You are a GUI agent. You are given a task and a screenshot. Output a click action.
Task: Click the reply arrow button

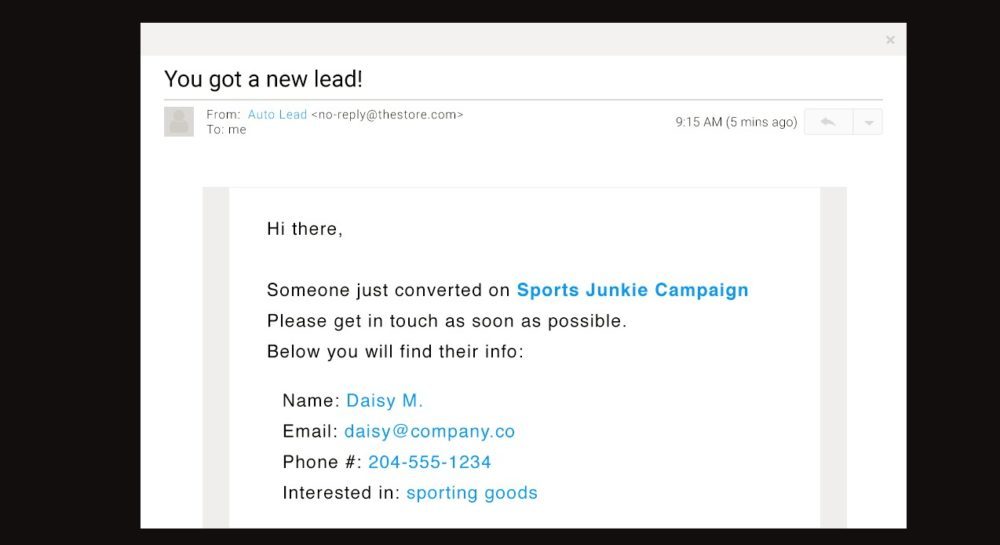point(828,122)
